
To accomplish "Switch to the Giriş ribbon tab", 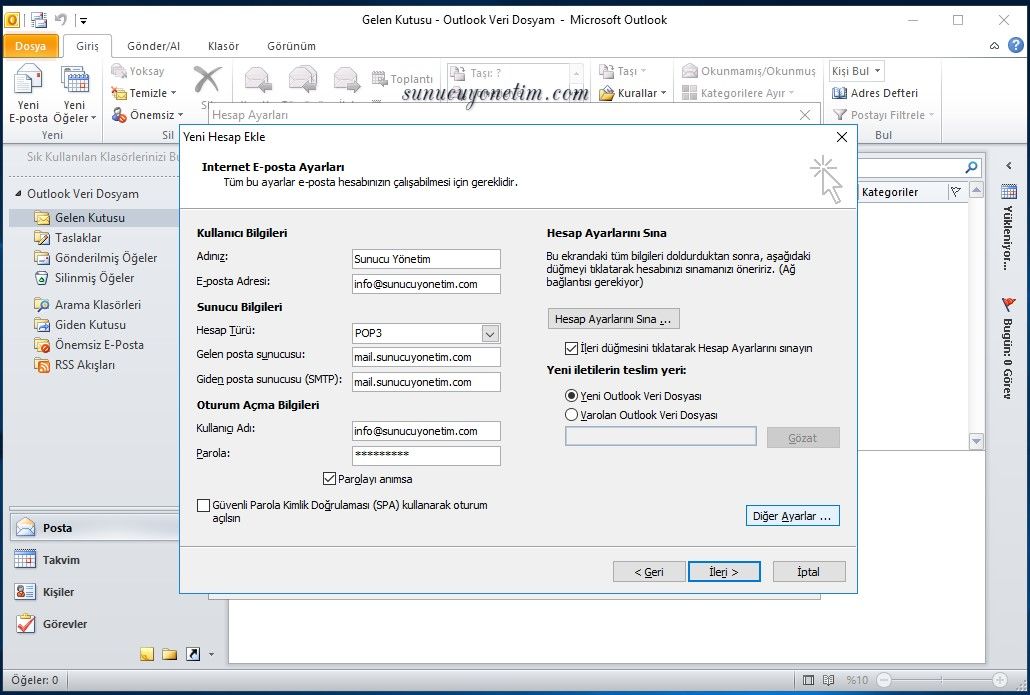I will (x=87, y=46).
